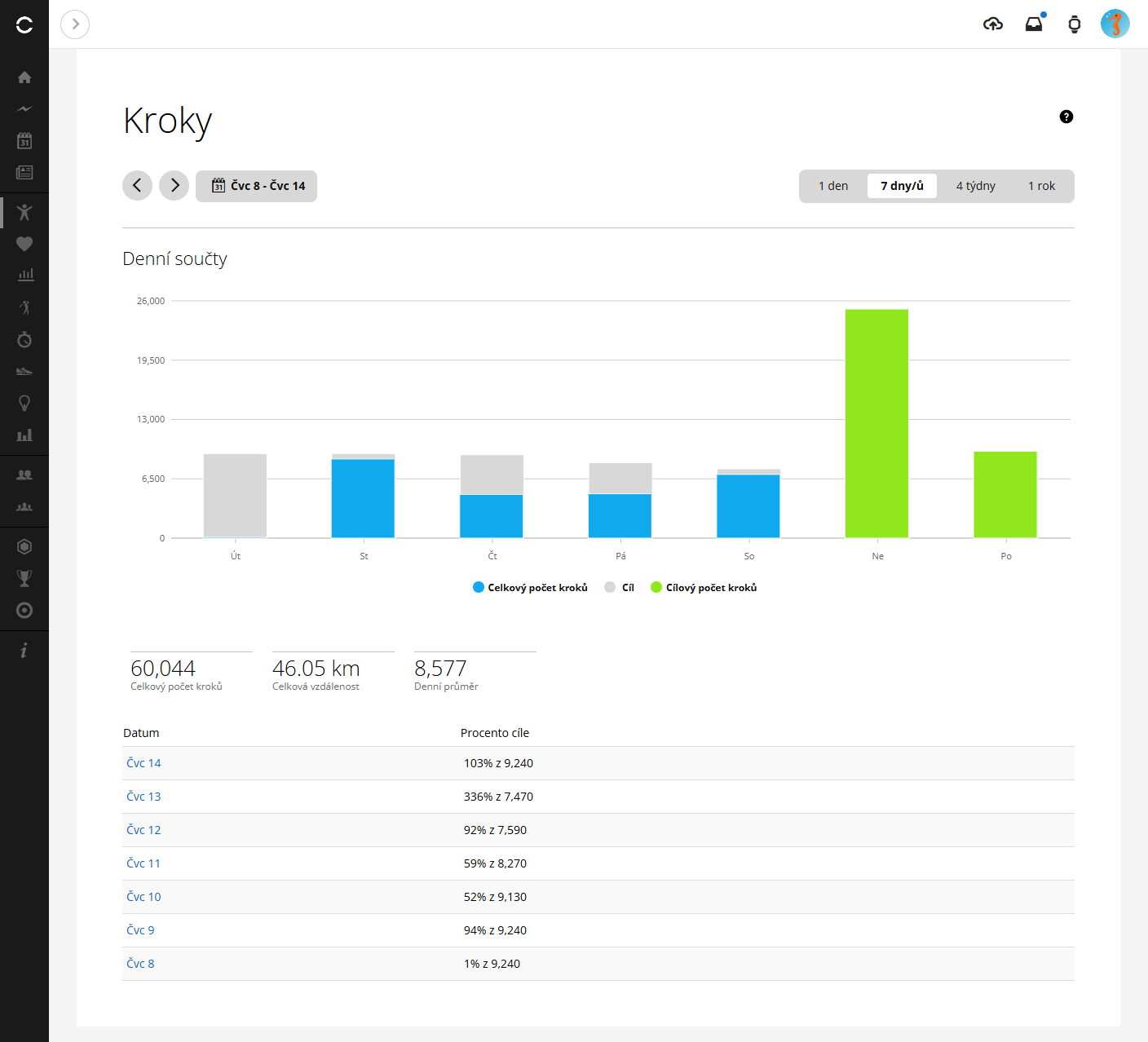Toggle the 'Cílový počet kroků' legend series
The image size is (1148, 1042).
[x=704, y=588]
